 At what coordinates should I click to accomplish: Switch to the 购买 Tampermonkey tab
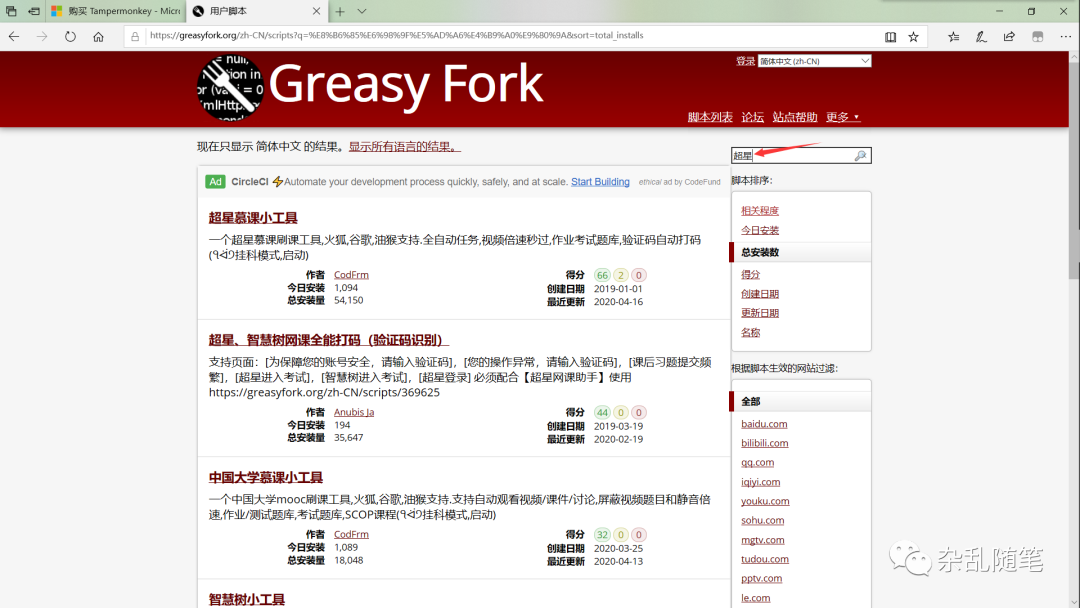point(115,11)
